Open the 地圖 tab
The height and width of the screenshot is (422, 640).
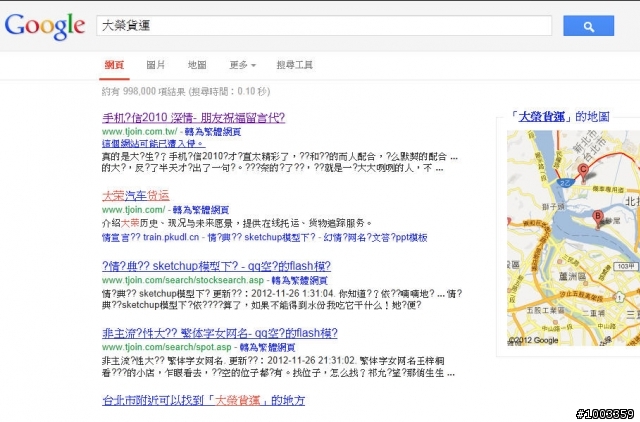click(x=197, y=65)
